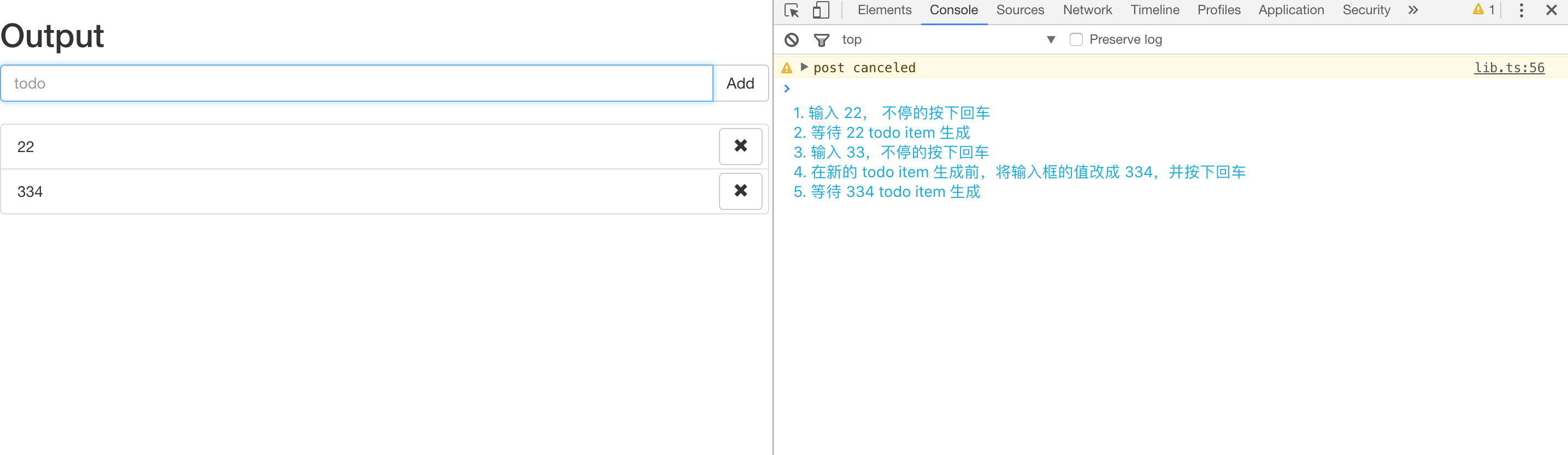Activate the inspect element picker icon

tap(791, 10)
